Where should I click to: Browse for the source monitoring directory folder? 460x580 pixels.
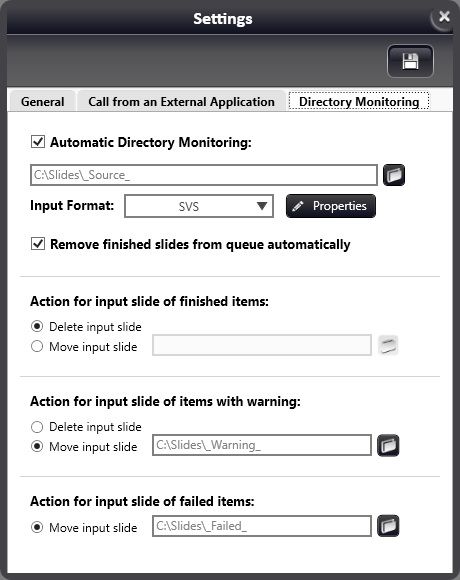tap(394, 175)
